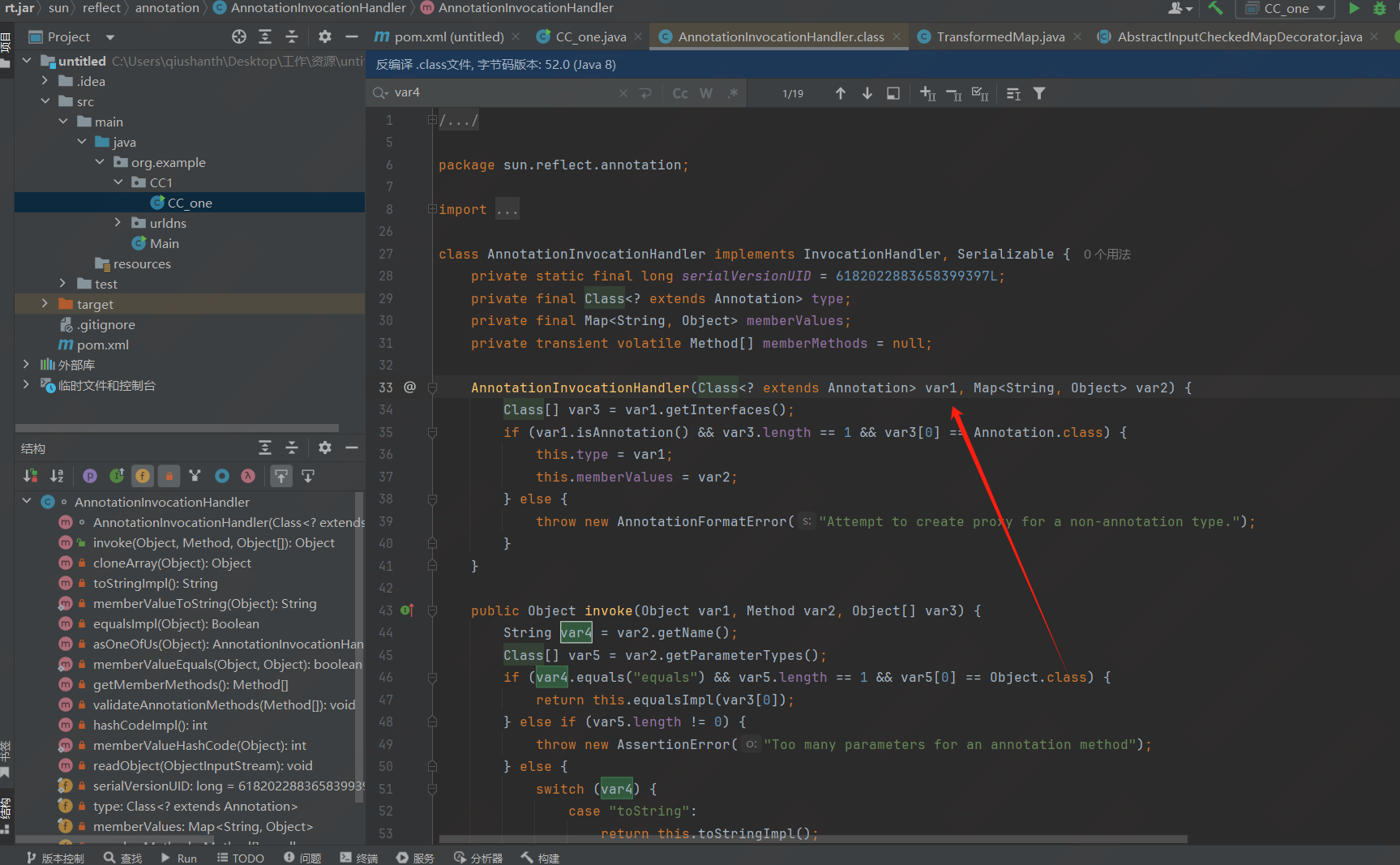The width and height of the screenshot is (1400, 865).
Task: Click the previous occurrence up arrow in search bar
Action: [841, 93]
